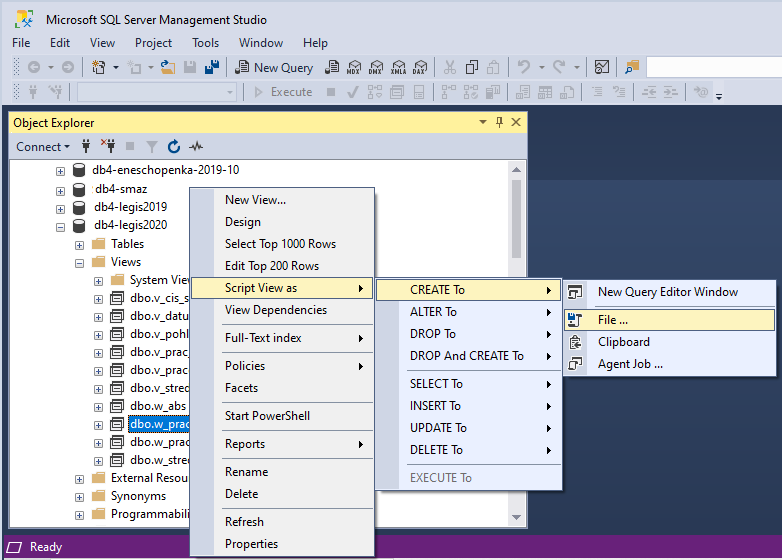
Task: Select the dbo.w_abs view in the tree
Action: 158,406
